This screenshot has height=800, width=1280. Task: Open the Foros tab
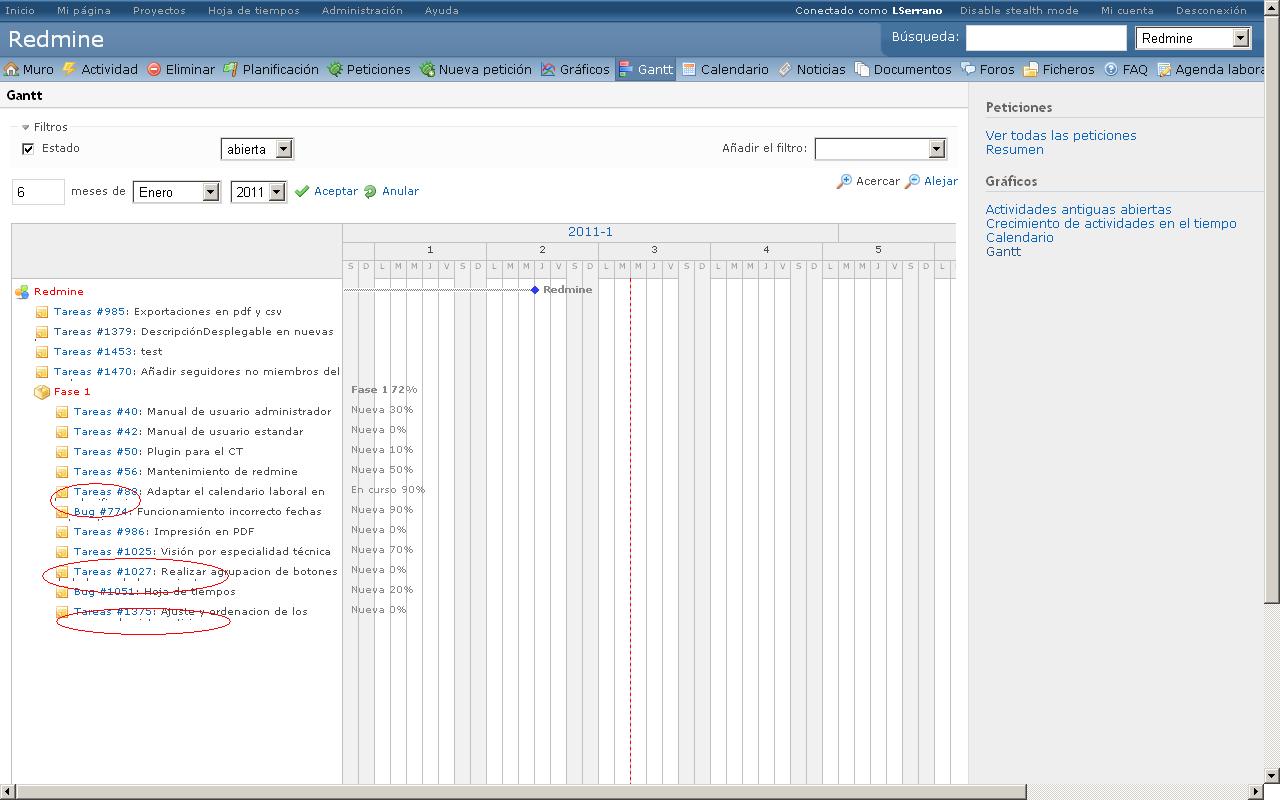(x=987, y=69)
